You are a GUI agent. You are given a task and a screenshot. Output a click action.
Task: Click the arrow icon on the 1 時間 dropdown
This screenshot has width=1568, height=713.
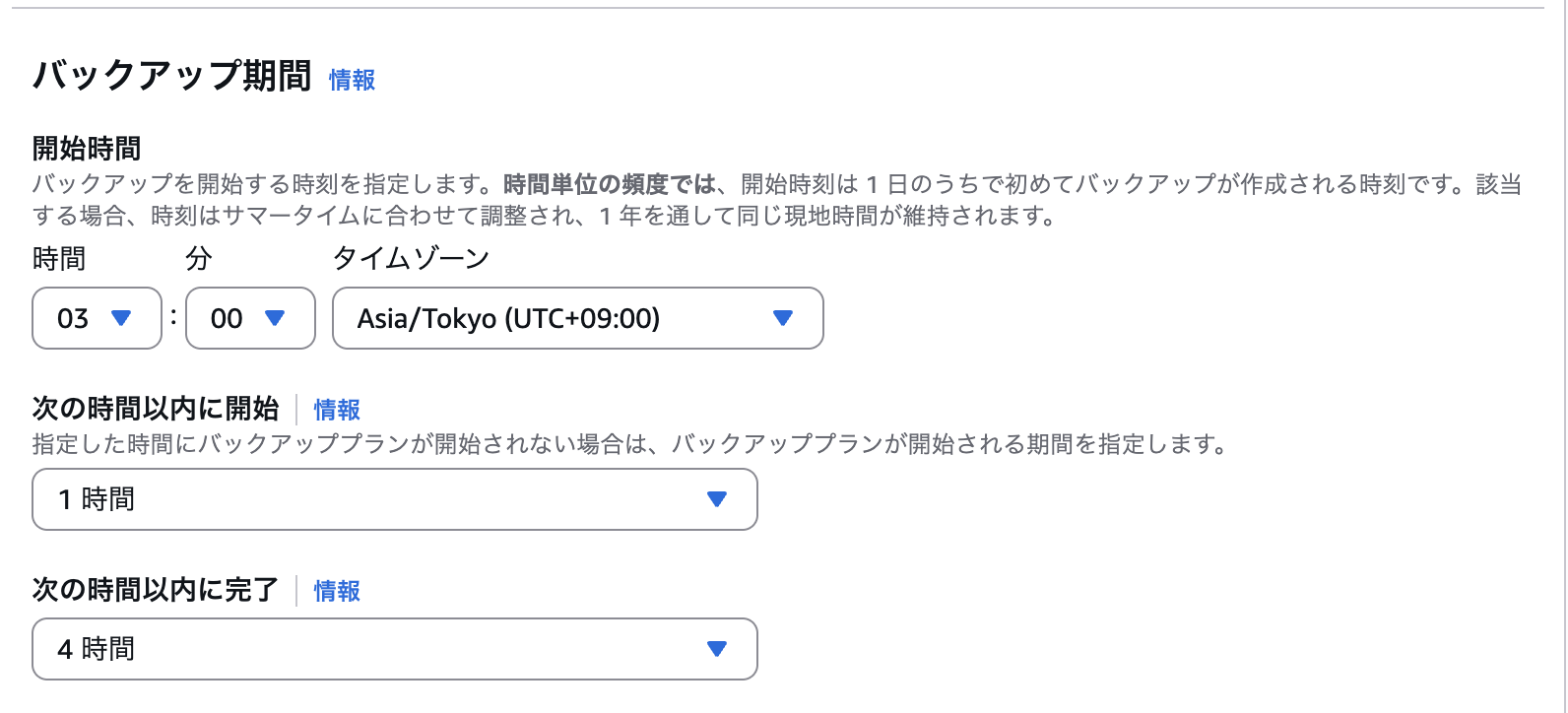pyautogui.click(x=716, y=499)
